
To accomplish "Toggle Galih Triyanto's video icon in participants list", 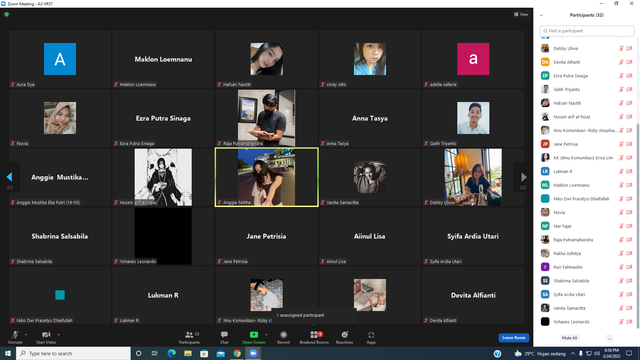I will click(x=629, y=89).
